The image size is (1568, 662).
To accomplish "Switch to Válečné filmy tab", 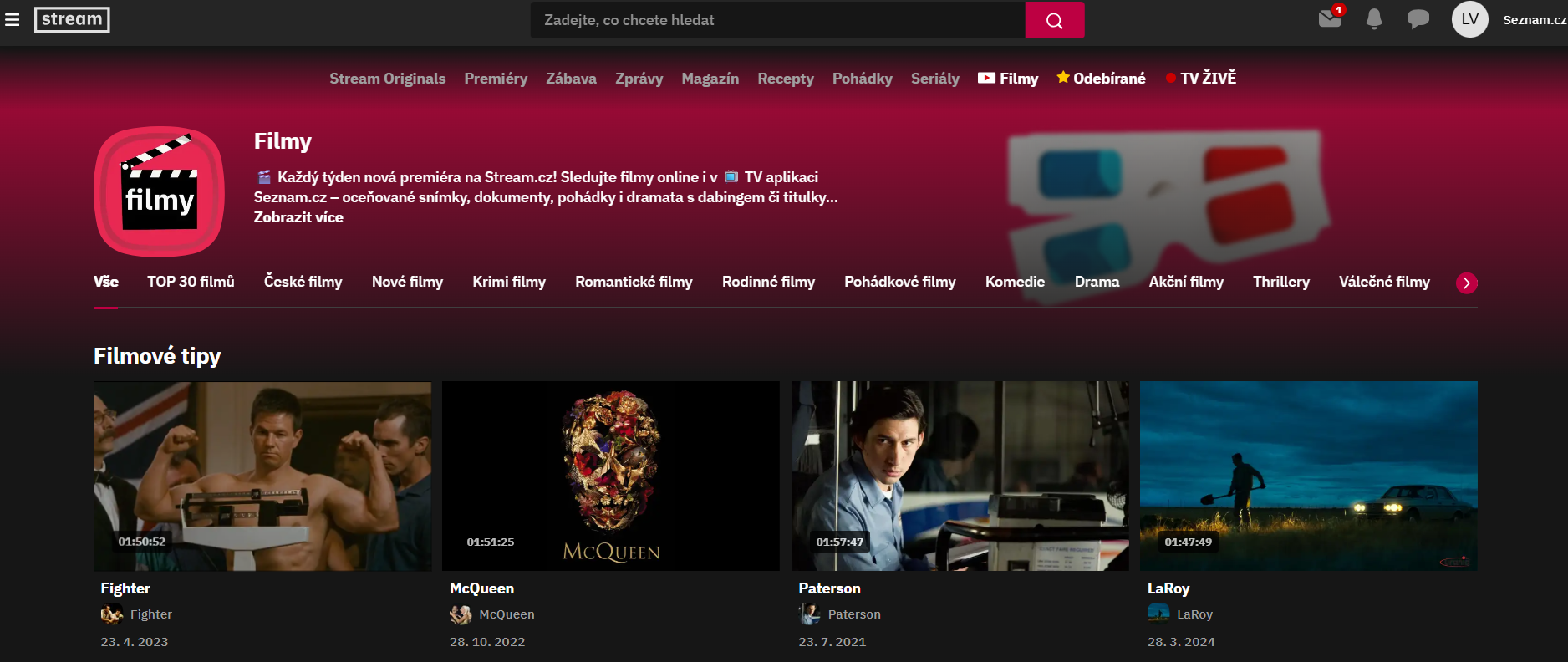I will (1384, 282).
